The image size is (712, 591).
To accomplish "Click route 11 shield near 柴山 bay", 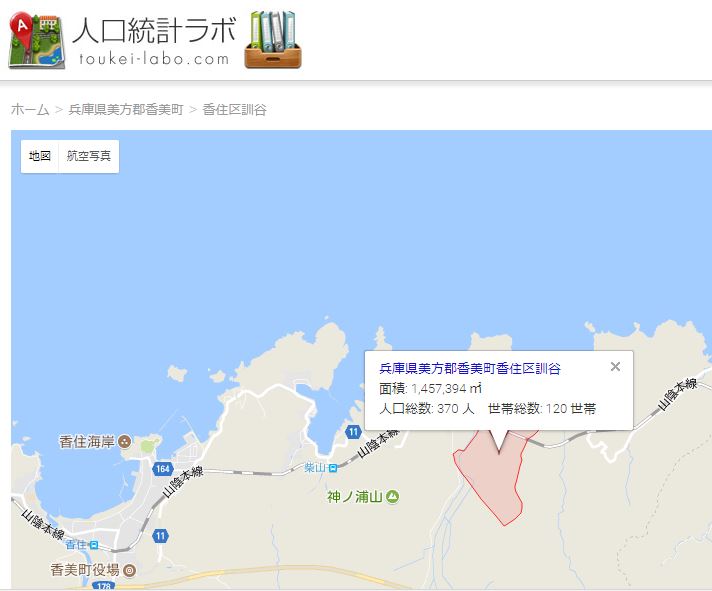I will 353,432.
